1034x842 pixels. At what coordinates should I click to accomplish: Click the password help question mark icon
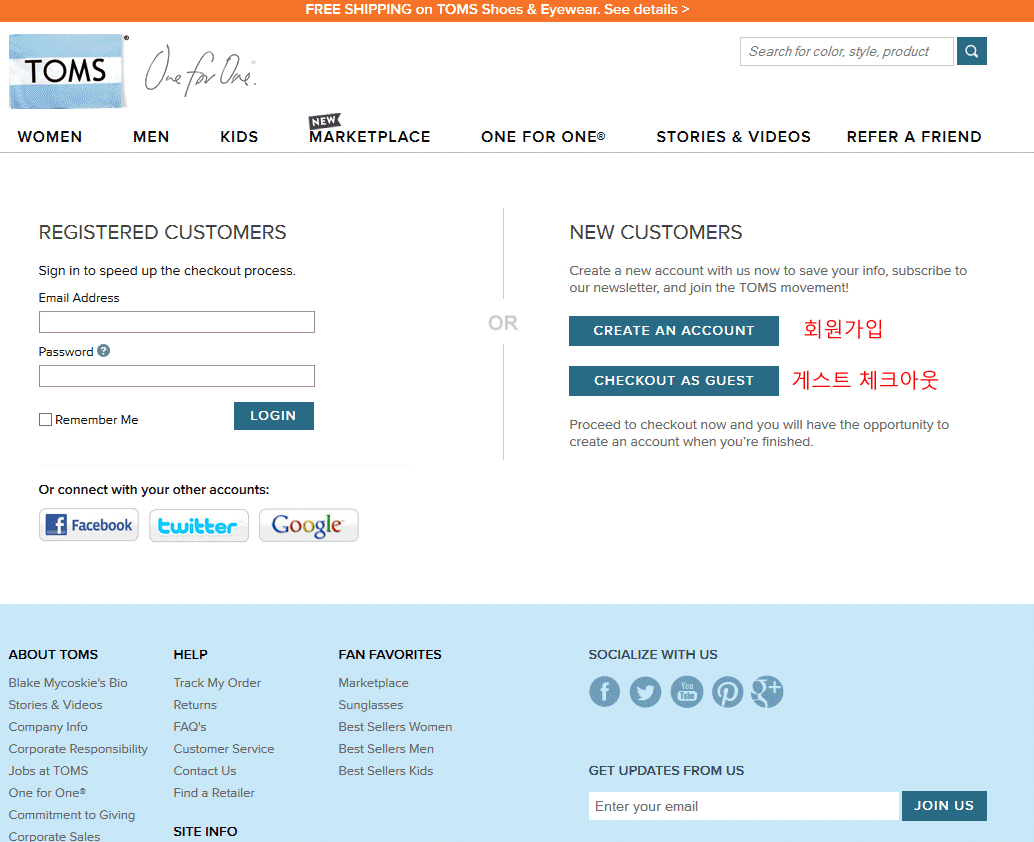pyautogui.click(x=103, y=351)
